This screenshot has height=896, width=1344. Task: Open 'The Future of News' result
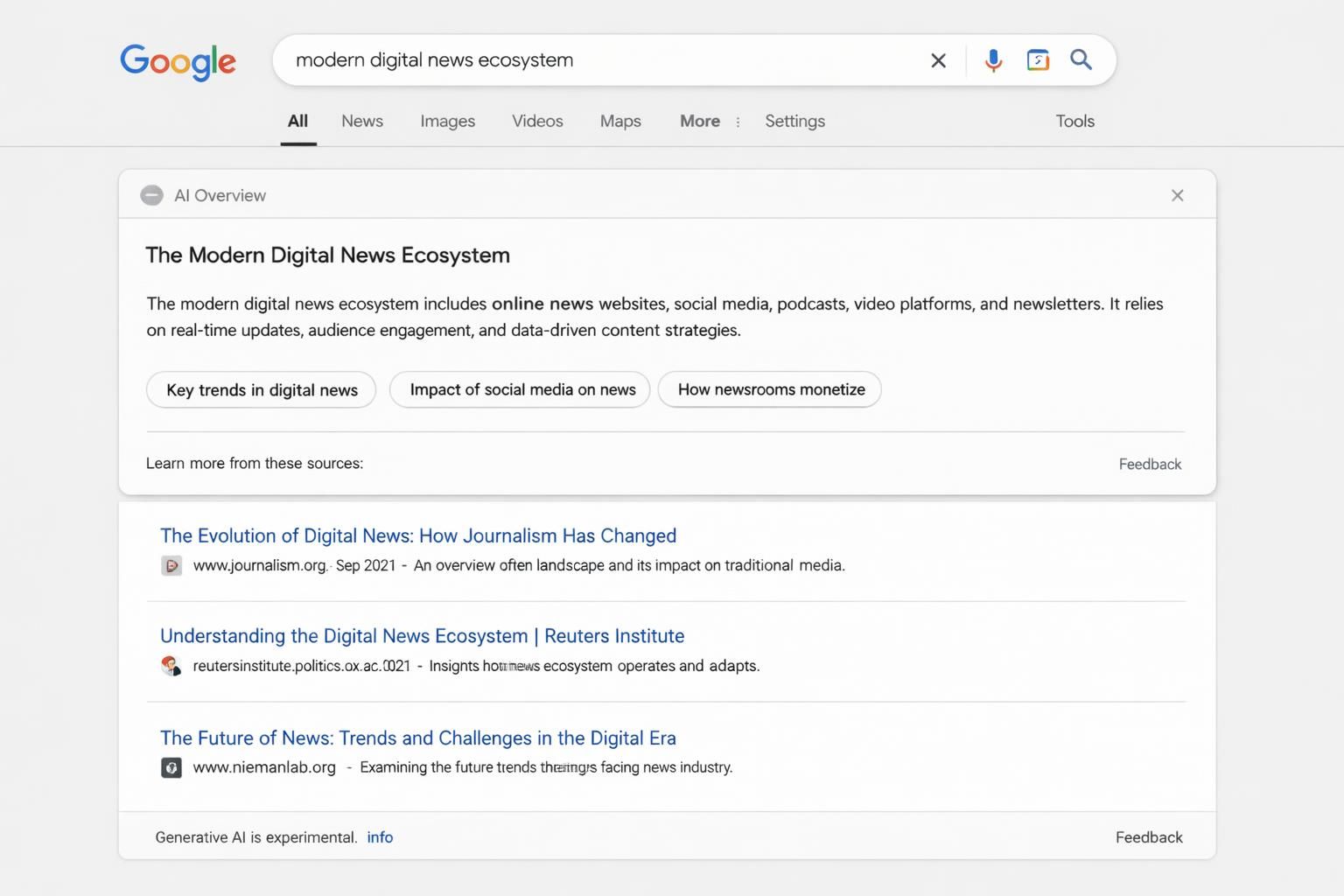(x=418, y=738)
